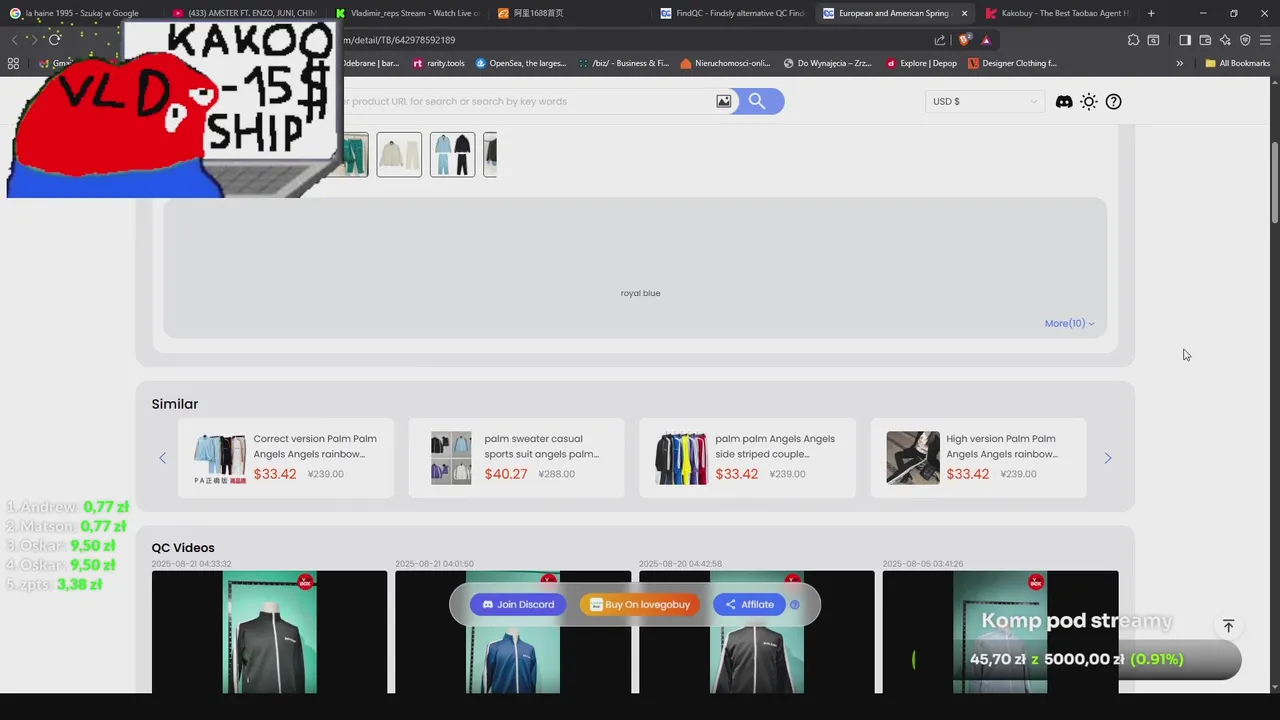The width and height of the screenshot is (1280, 720).
Task: Click the small help icon beside Affiliate
Action: tap(795, 604)
